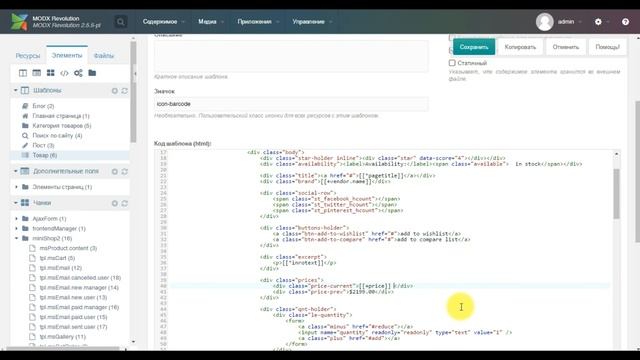
Task: Open chunk tpl.msEmail.sent.user (17)
Action: (x=73, y=327)
